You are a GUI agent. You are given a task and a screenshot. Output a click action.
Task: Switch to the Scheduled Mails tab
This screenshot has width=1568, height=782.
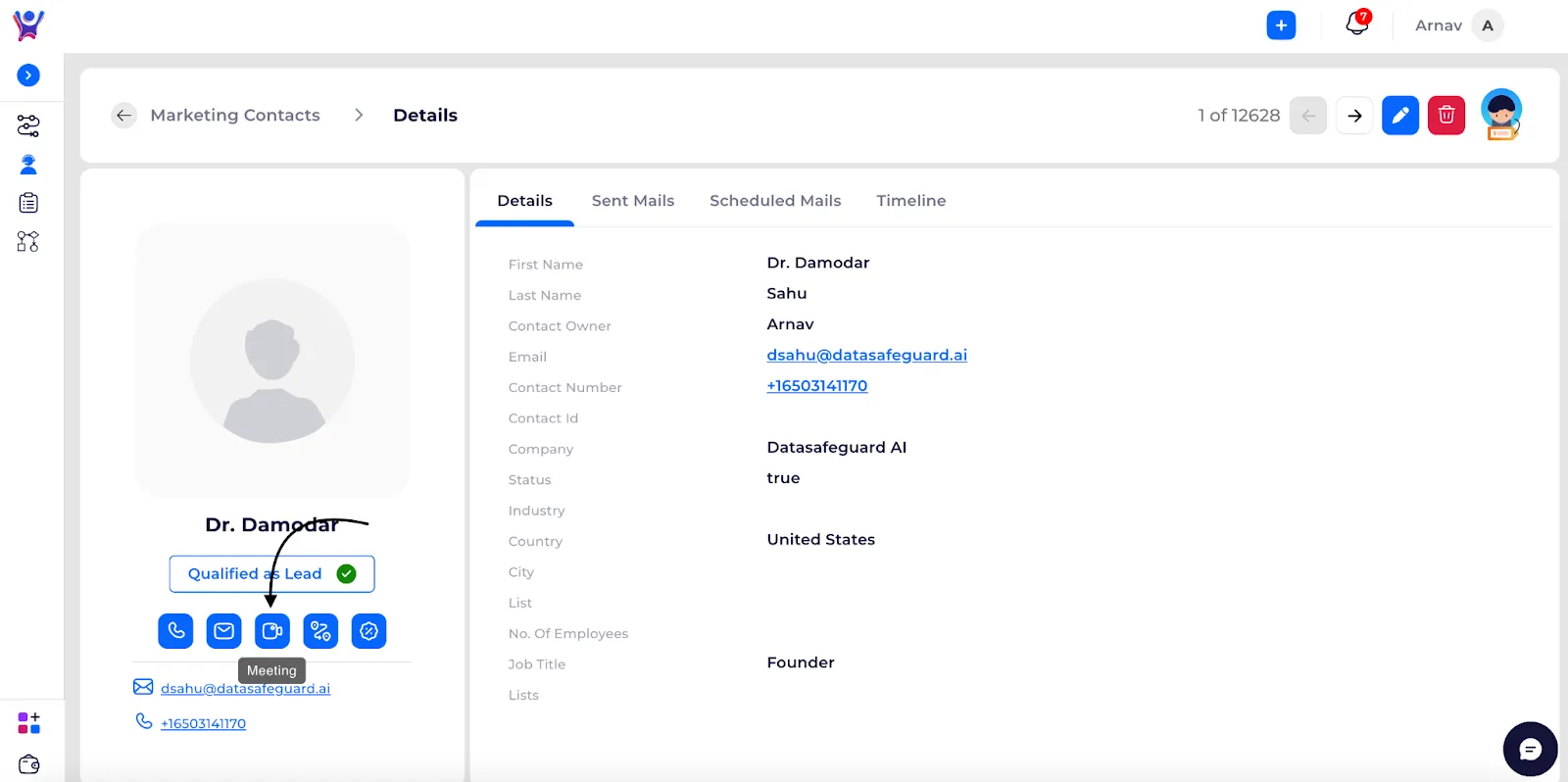[x=775, y=201]
